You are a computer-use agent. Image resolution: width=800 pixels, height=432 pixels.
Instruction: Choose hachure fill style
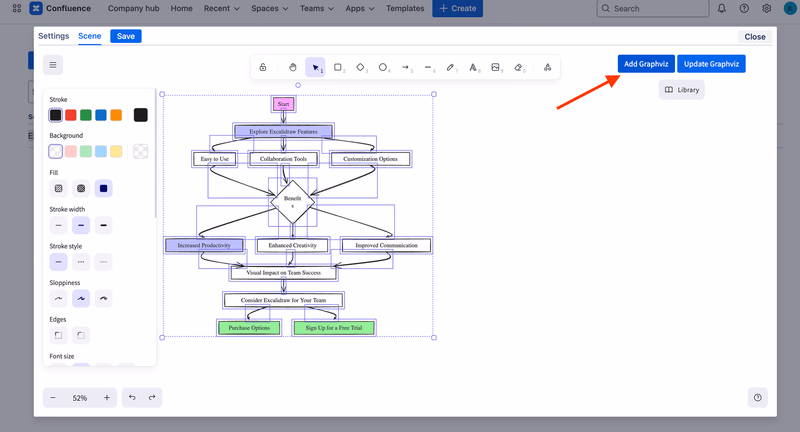tap(59, 188)
